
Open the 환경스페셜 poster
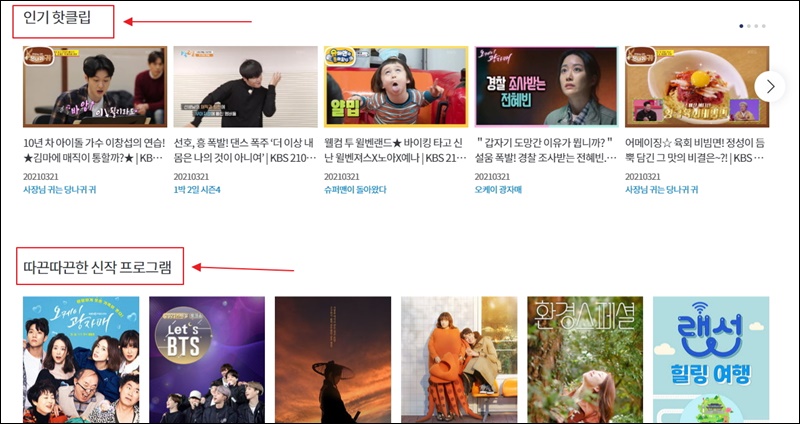(x=585, y=360)
